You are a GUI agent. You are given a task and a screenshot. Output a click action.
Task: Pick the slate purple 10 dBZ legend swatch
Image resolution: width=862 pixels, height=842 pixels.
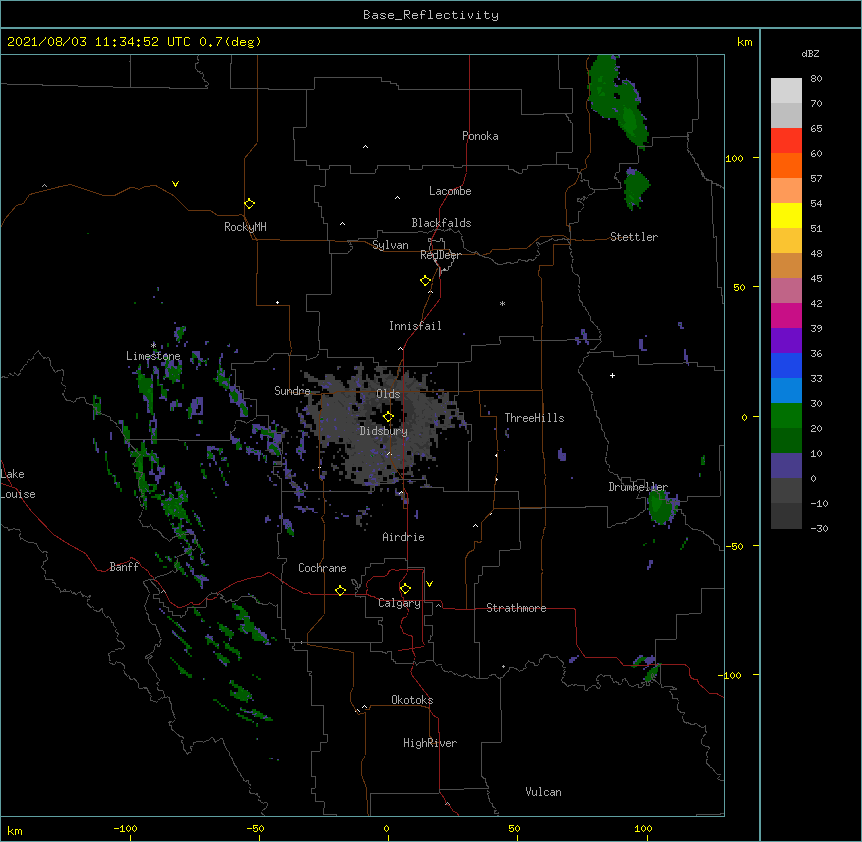786,466
